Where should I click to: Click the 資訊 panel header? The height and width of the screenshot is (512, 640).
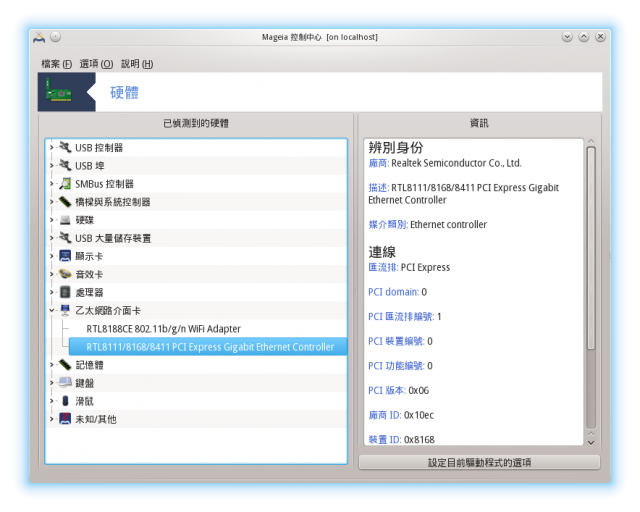coord(479,123)
